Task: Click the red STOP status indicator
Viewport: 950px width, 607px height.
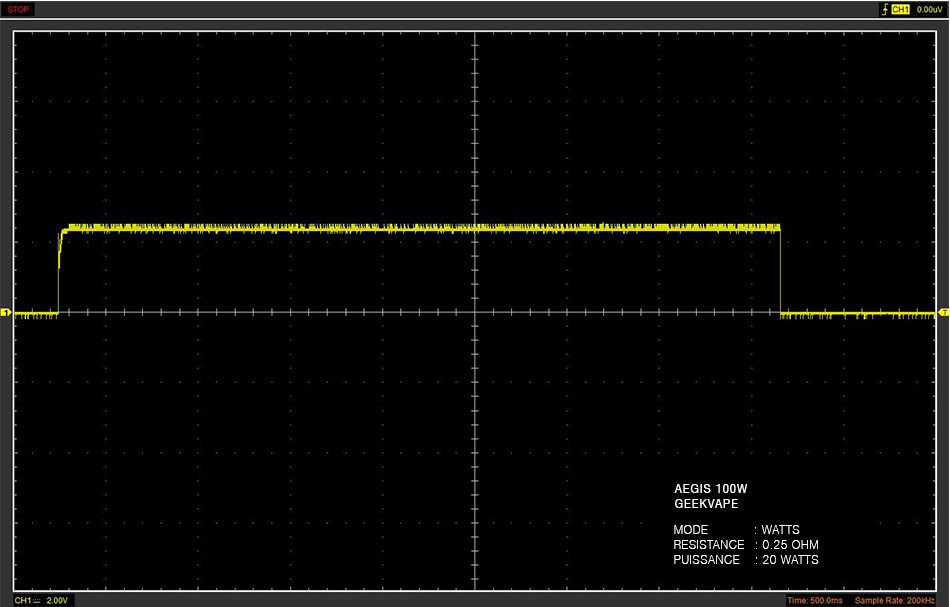Action: click(18, 9)
